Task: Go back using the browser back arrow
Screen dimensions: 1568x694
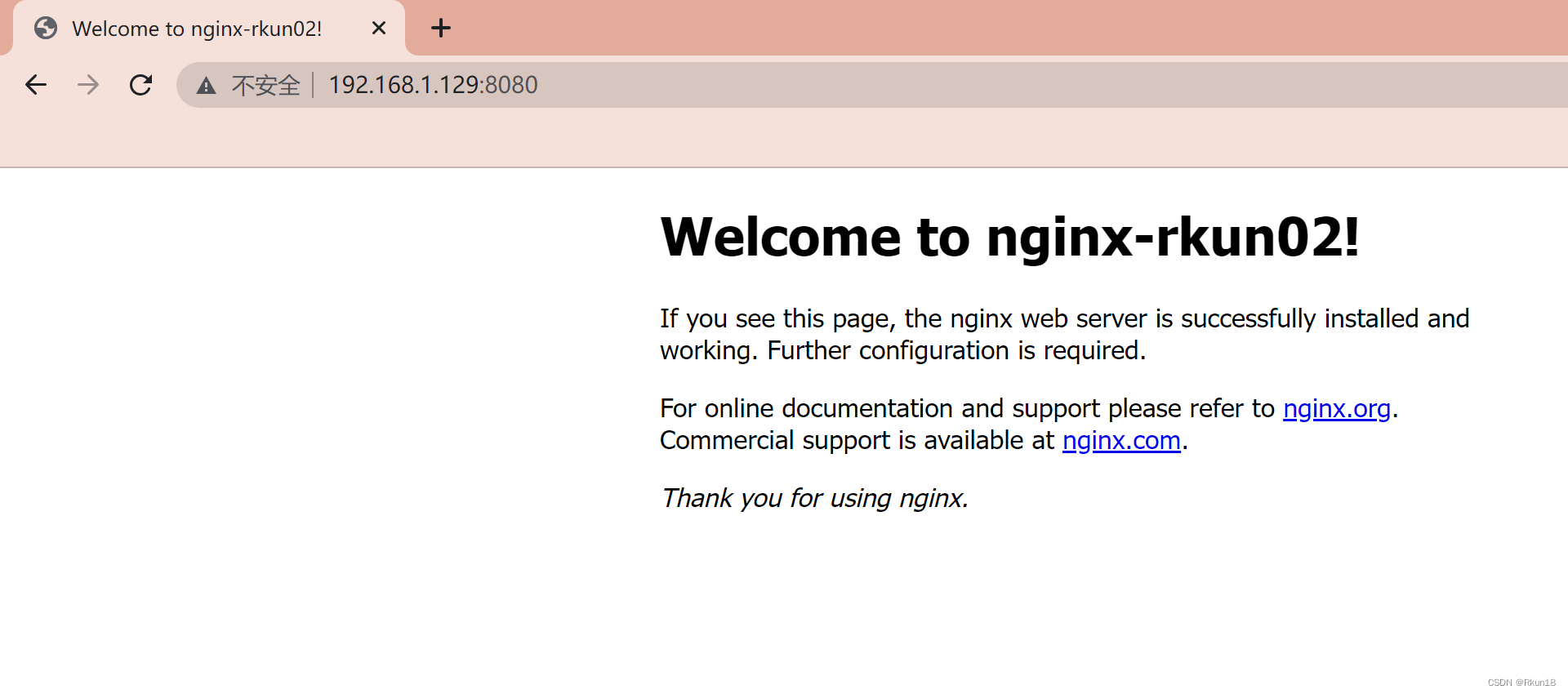Action: click(36, 85)
